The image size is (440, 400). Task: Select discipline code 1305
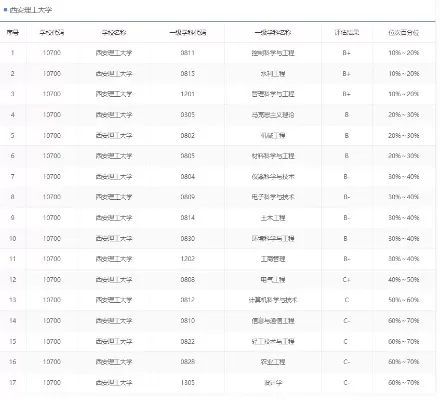[188, 382]
